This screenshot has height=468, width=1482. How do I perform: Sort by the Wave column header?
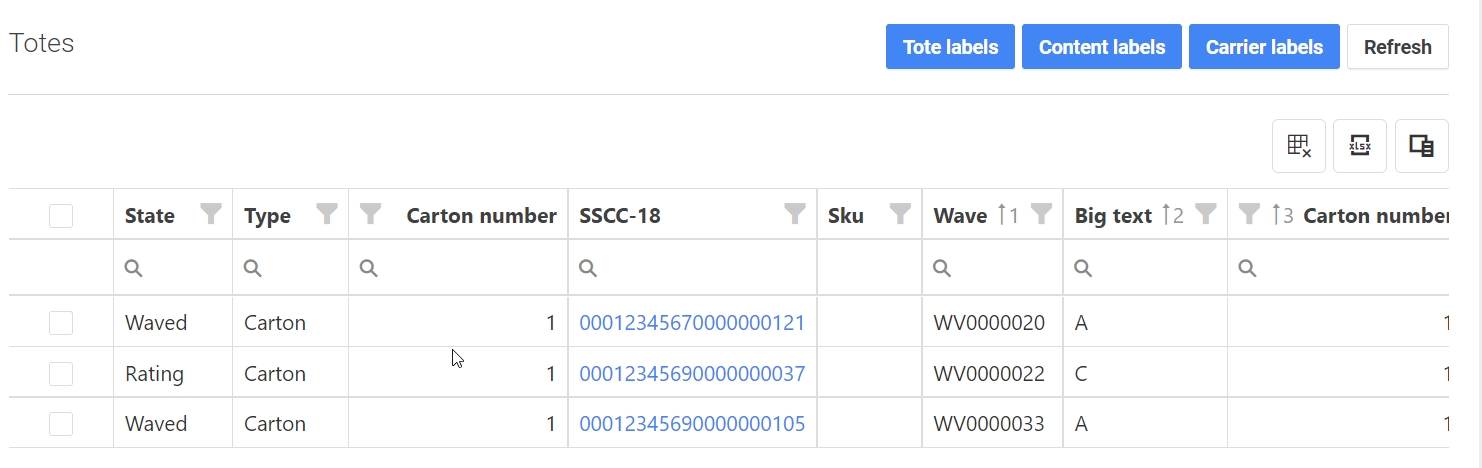pos(960,215)
